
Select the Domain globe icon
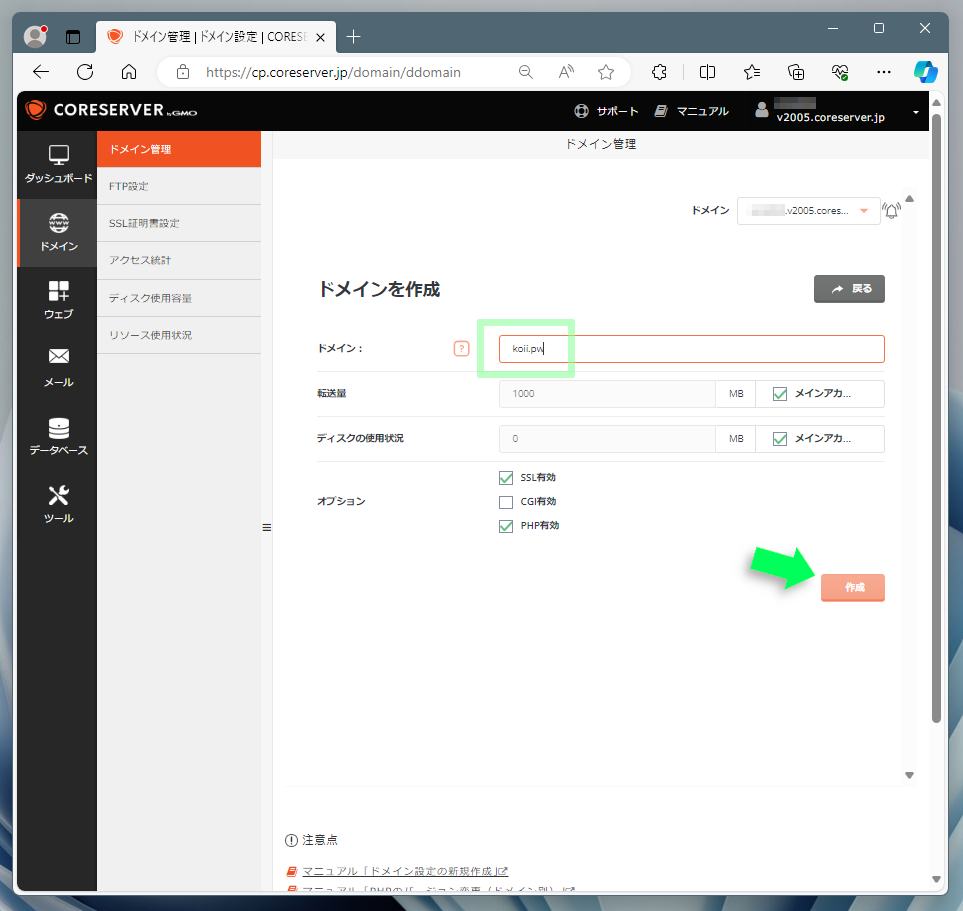[x=58, y=223]
